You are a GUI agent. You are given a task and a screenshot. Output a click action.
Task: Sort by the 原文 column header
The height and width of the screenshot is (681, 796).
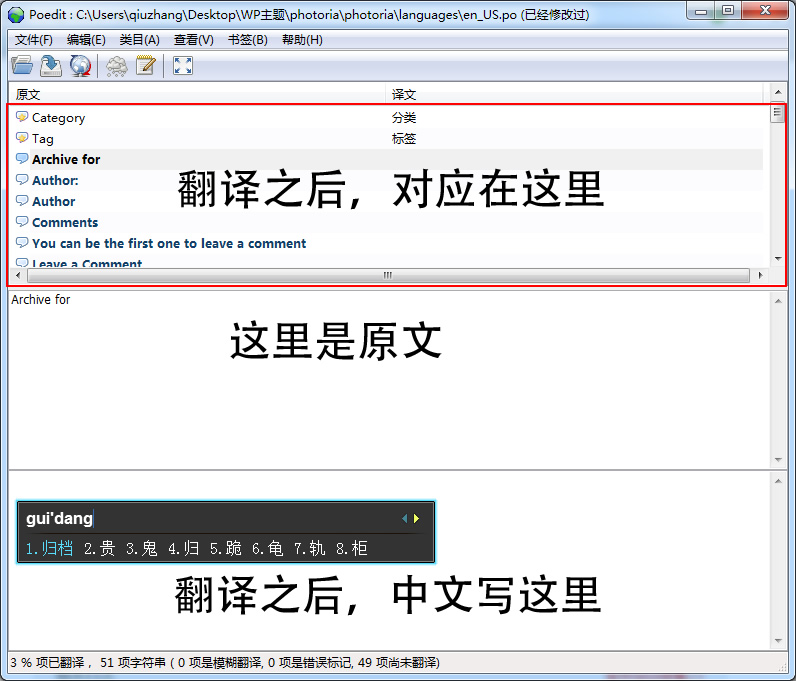coord(28,94)
